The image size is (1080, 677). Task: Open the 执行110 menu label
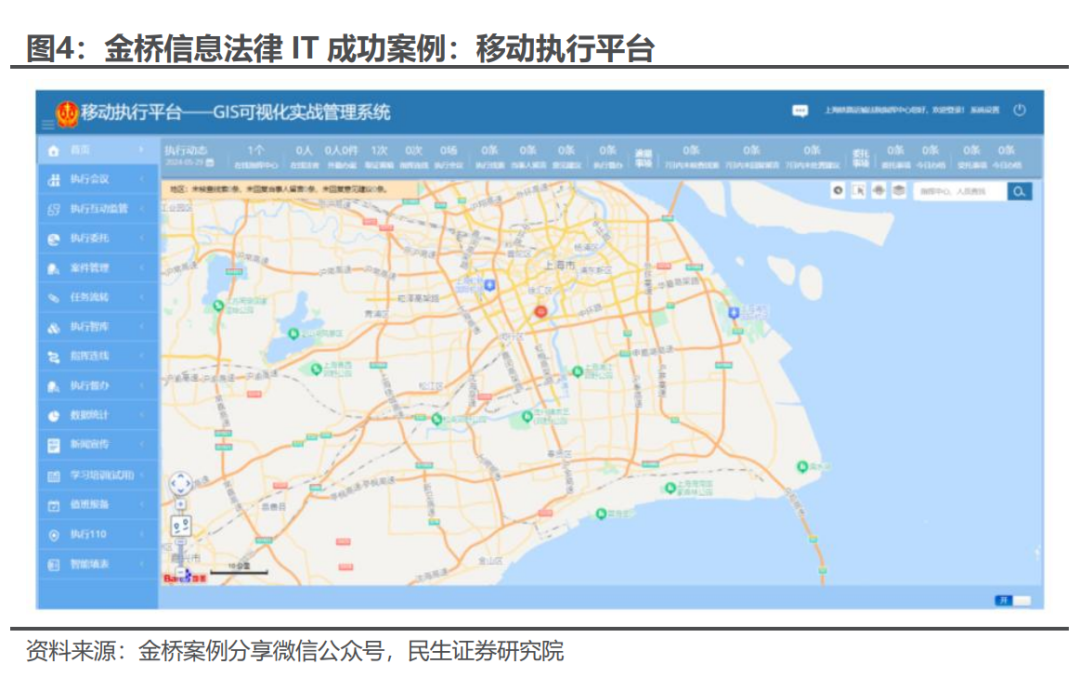click(x=88, y=534)
